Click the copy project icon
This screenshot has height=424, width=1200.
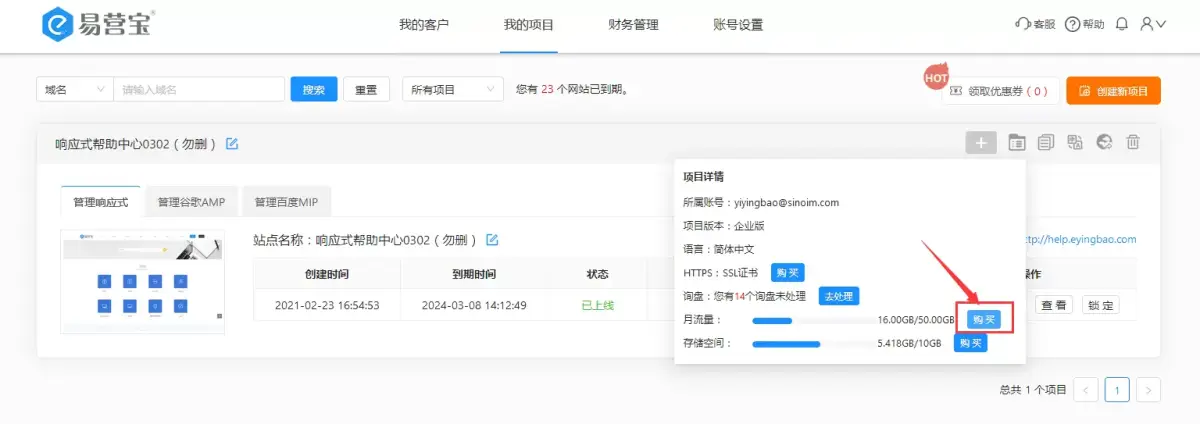pyautogui.click(x=1046, y=143)
